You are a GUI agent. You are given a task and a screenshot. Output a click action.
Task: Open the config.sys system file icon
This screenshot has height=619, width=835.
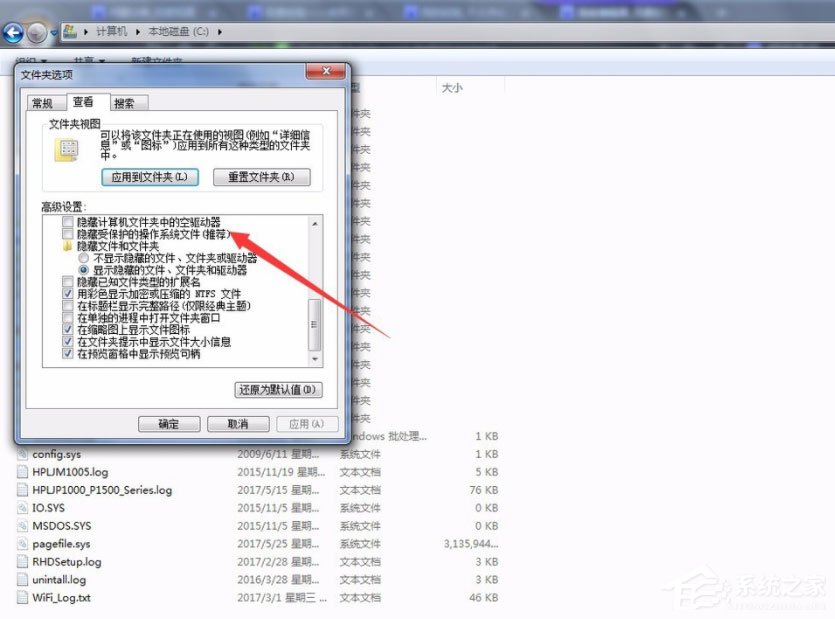click(x=24, y=454)
